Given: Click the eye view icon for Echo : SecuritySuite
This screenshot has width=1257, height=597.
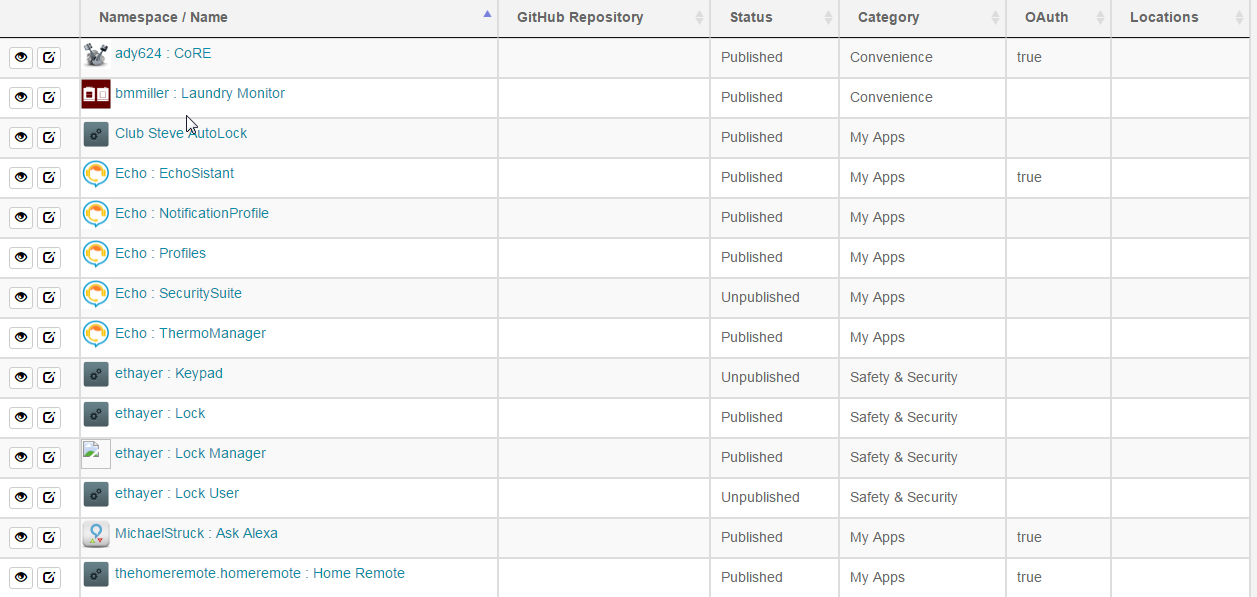Looking at the screenshot, I should (21, 297).
